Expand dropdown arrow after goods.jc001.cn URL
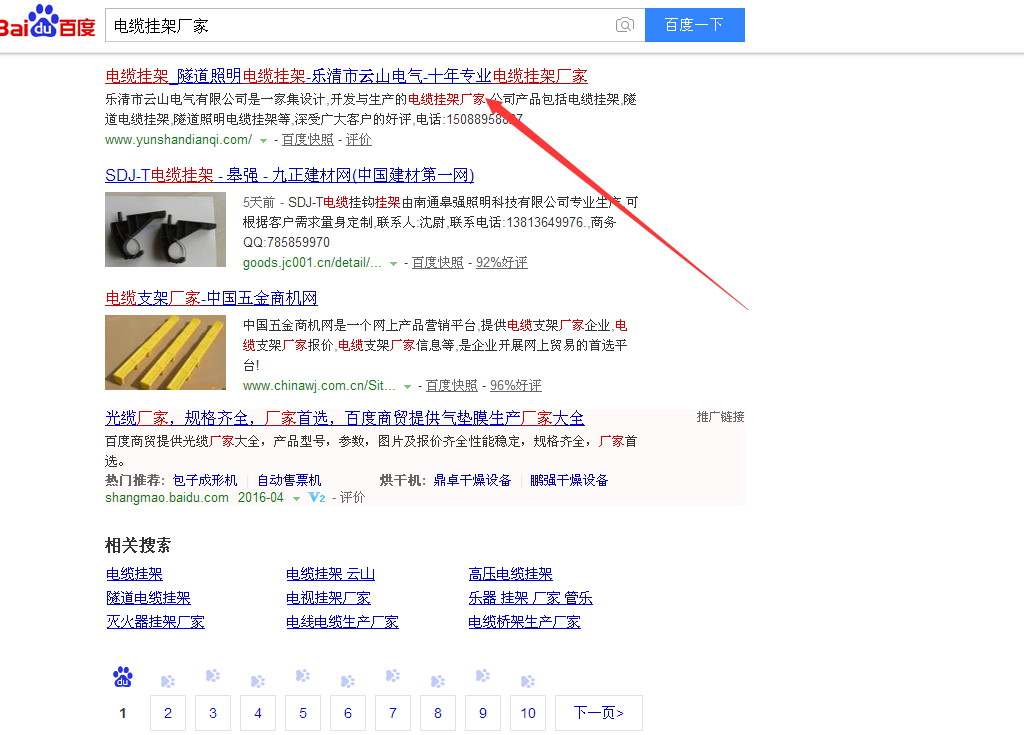This screenshot has height=735, width=1024. click(393, 264)
